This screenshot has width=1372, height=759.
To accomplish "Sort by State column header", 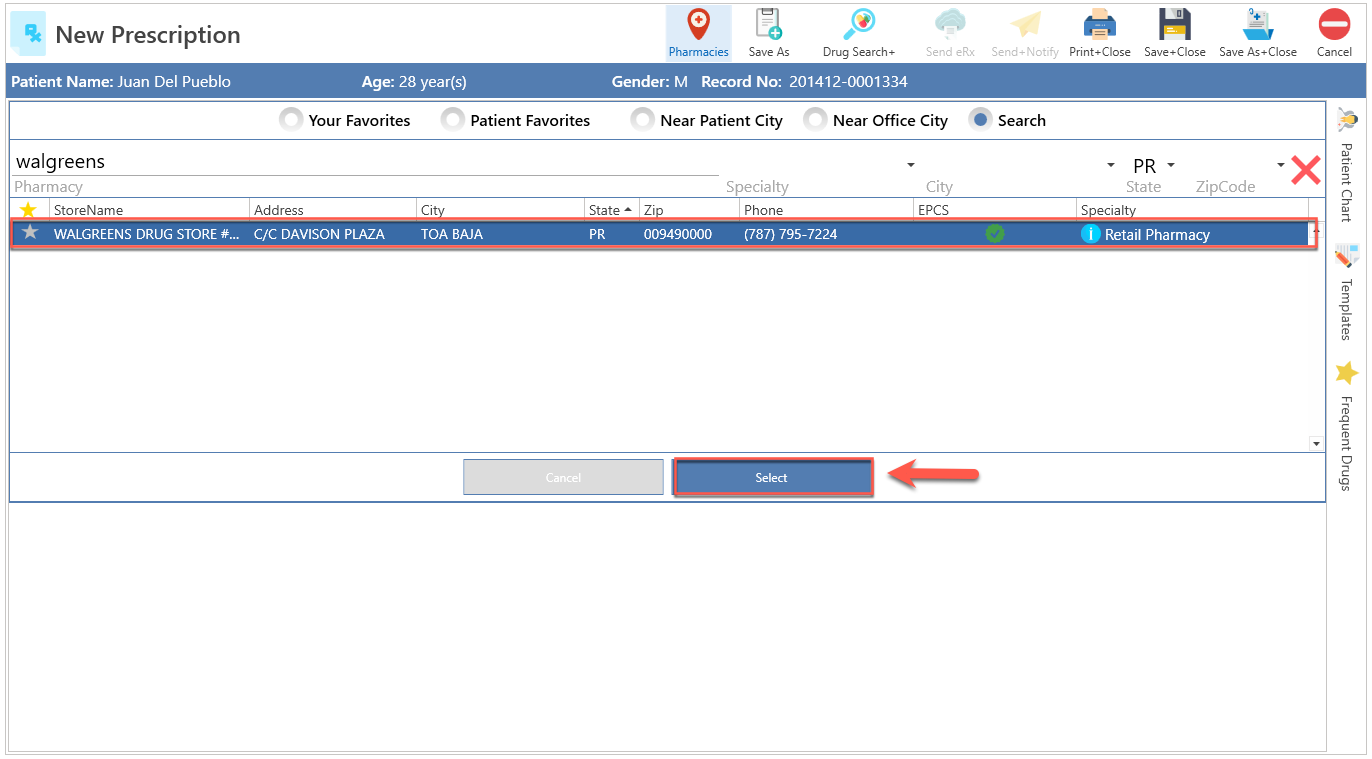I will (612, 210).
